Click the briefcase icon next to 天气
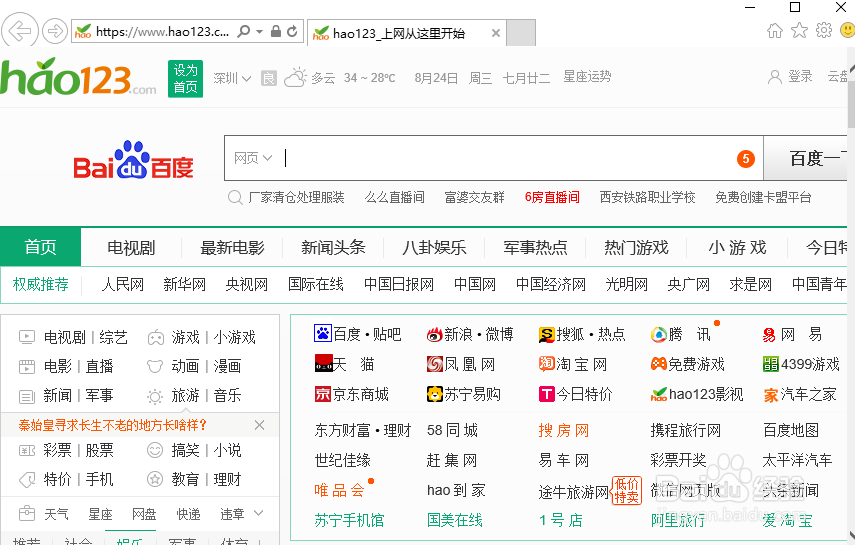This screenshot has height=545, width=855. click(27, 513)
